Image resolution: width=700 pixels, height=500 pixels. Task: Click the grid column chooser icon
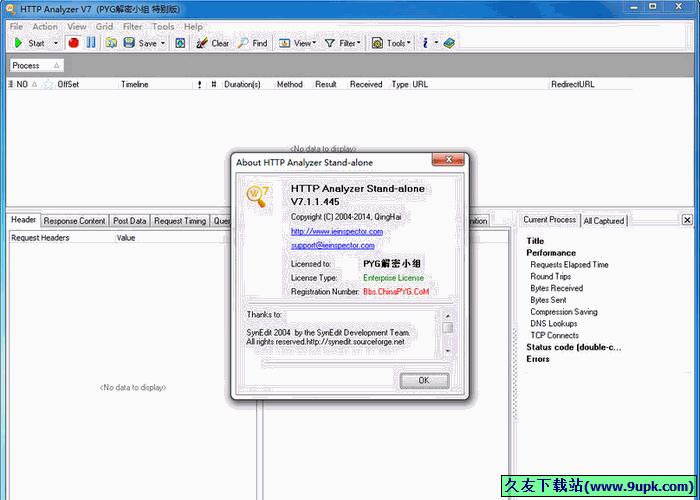tap(10, 84)
